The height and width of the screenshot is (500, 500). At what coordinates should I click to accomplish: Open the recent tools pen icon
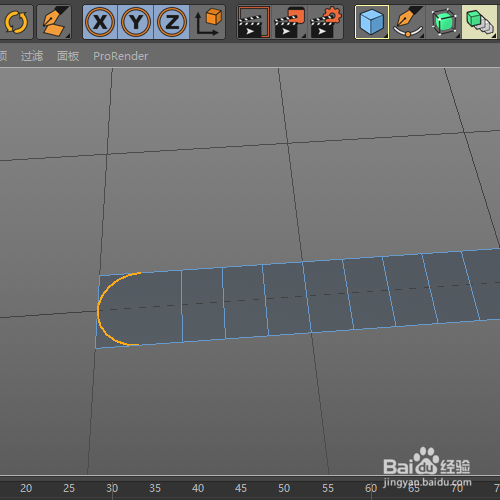[54, 22]
